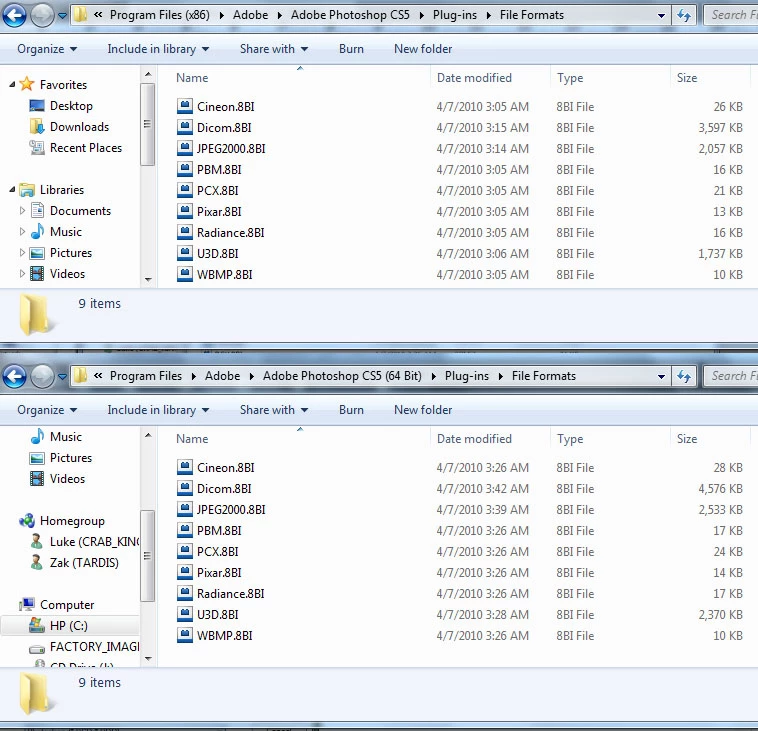
Task: Click Adobe Photoshop CS5 (64 Bit) breadcrumb
Action: pos(342,376)
